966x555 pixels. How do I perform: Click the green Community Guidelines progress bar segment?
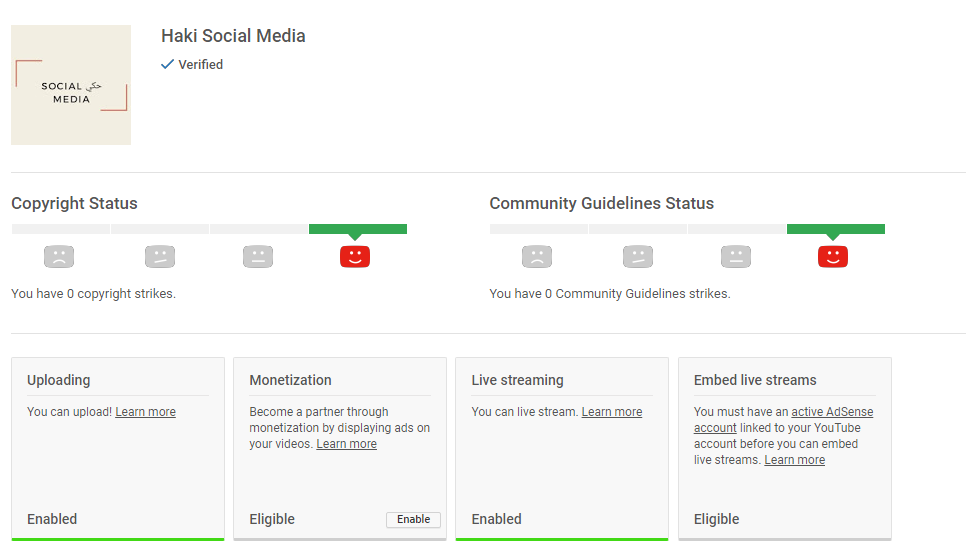point(836,229)
